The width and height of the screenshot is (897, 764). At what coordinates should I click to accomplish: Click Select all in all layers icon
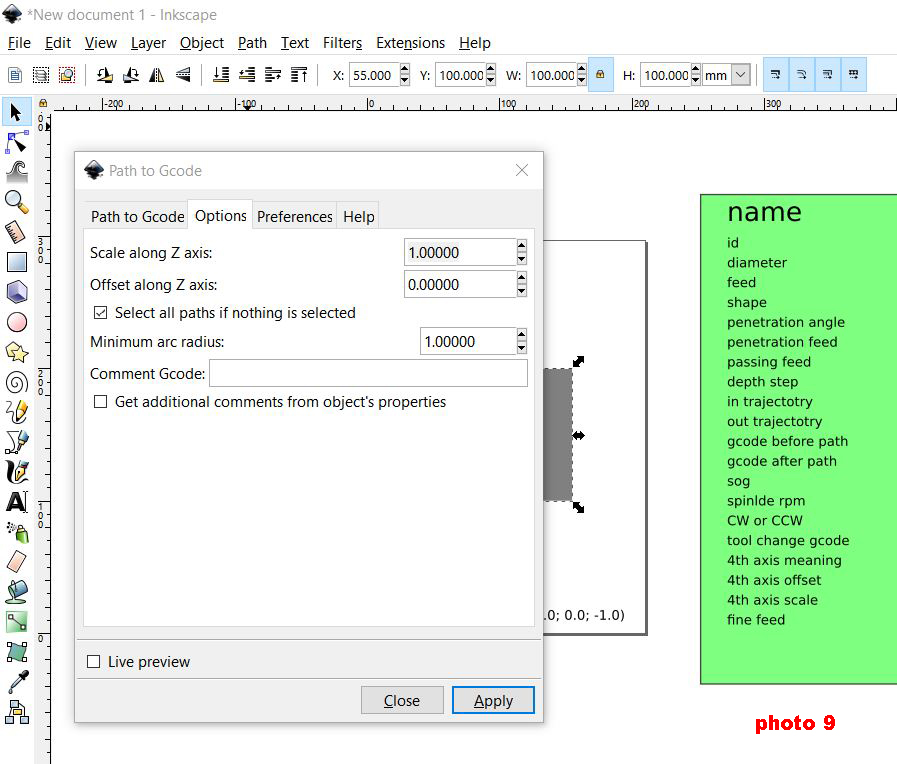click(41, 75)
